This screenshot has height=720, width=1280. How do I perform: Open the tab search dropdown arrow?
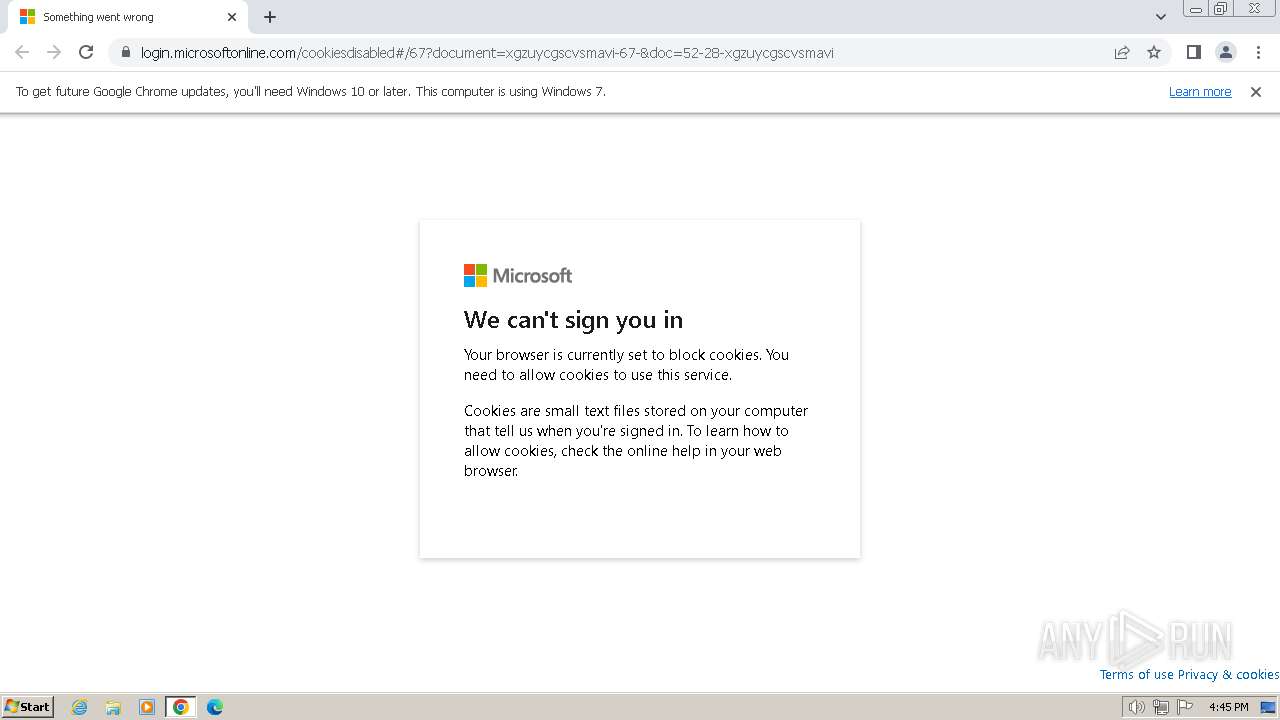click(x=1160, y=17)
